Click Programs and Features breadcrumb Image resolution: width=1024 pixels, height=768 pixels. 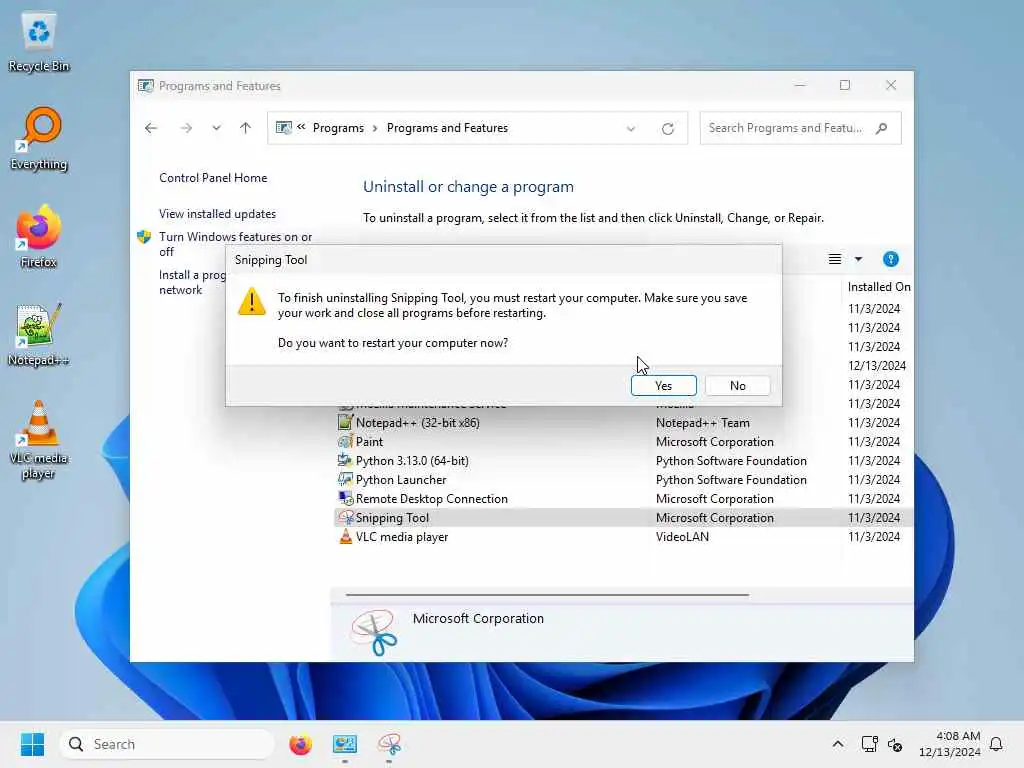447,128
